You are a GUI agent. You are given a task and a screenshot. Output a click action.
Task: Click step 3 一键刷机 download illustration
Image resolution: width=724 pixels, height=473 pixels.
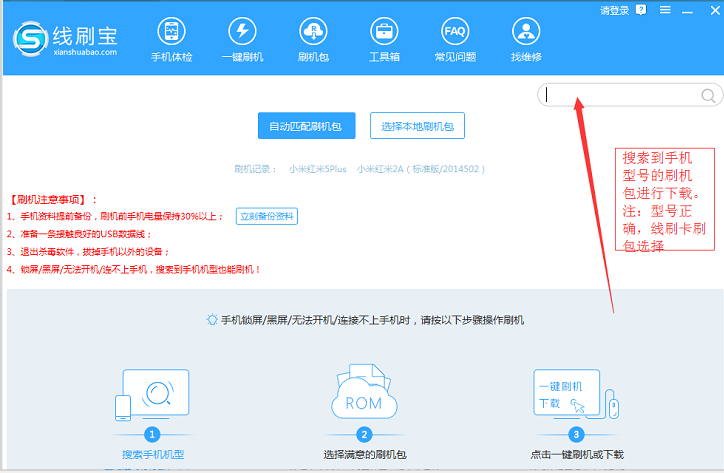576,395
